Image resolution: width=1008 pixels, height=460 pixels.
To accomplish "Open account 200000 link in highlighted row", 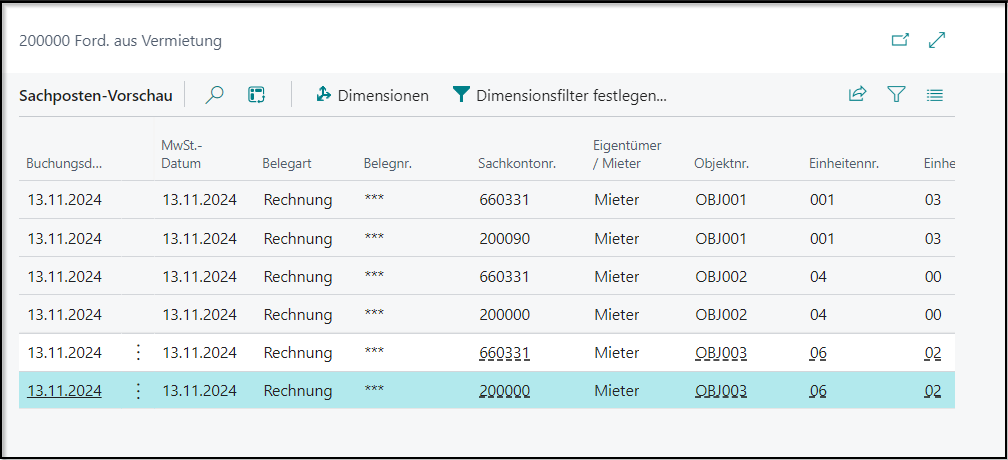I will 505,391.
